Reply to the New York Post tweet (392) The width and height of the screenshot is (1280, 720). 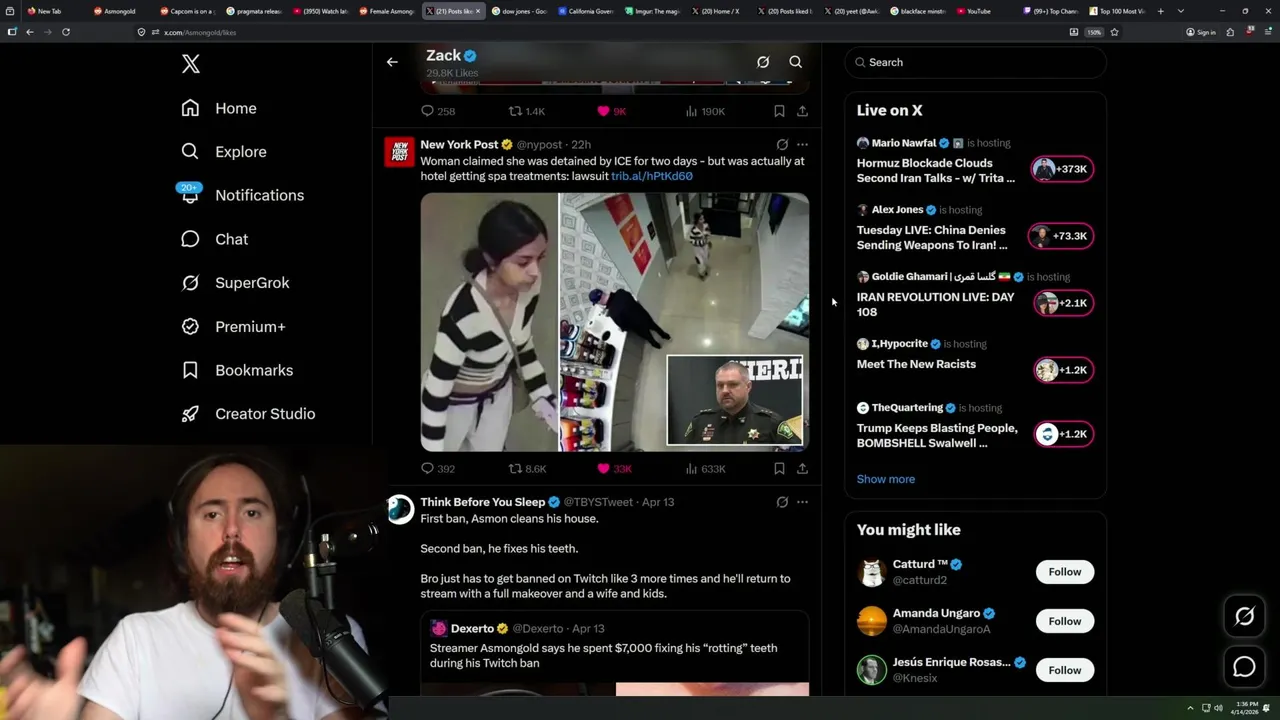pyautogui.click(x=437, y=468)
